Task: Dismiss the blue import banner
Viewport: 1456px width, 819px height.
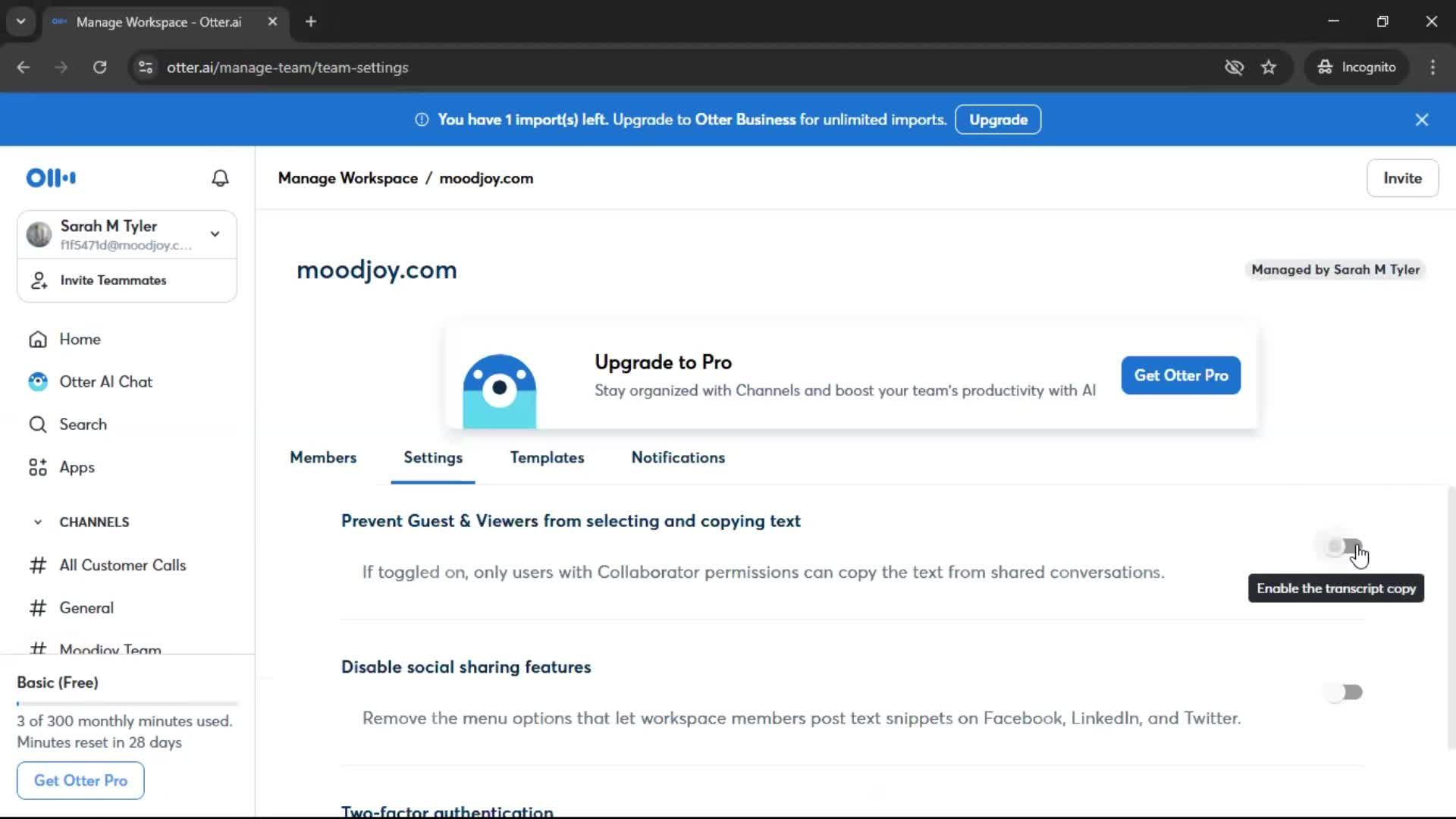Action: [1422, 120]
